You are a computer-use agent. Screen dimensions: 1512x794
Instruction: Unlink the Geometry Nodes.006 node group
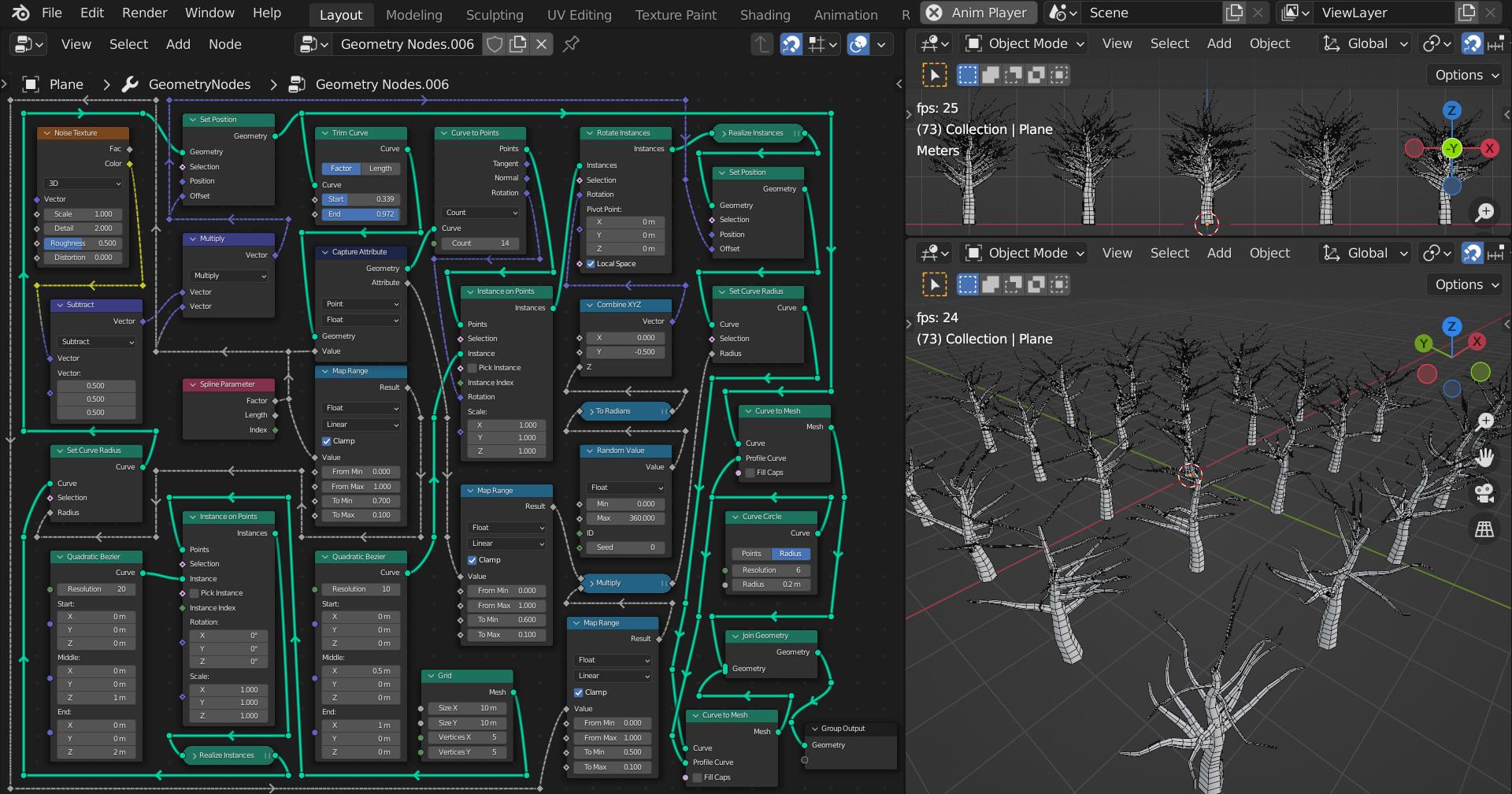point(541,44)
